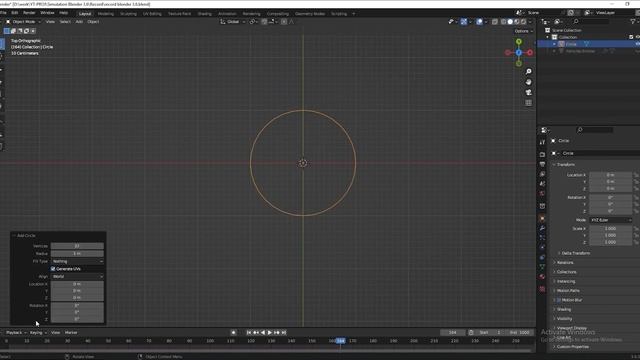Open the Particles properties tab icon
The width and height of the screenshot is (640, 360).
tap(542, 238)
